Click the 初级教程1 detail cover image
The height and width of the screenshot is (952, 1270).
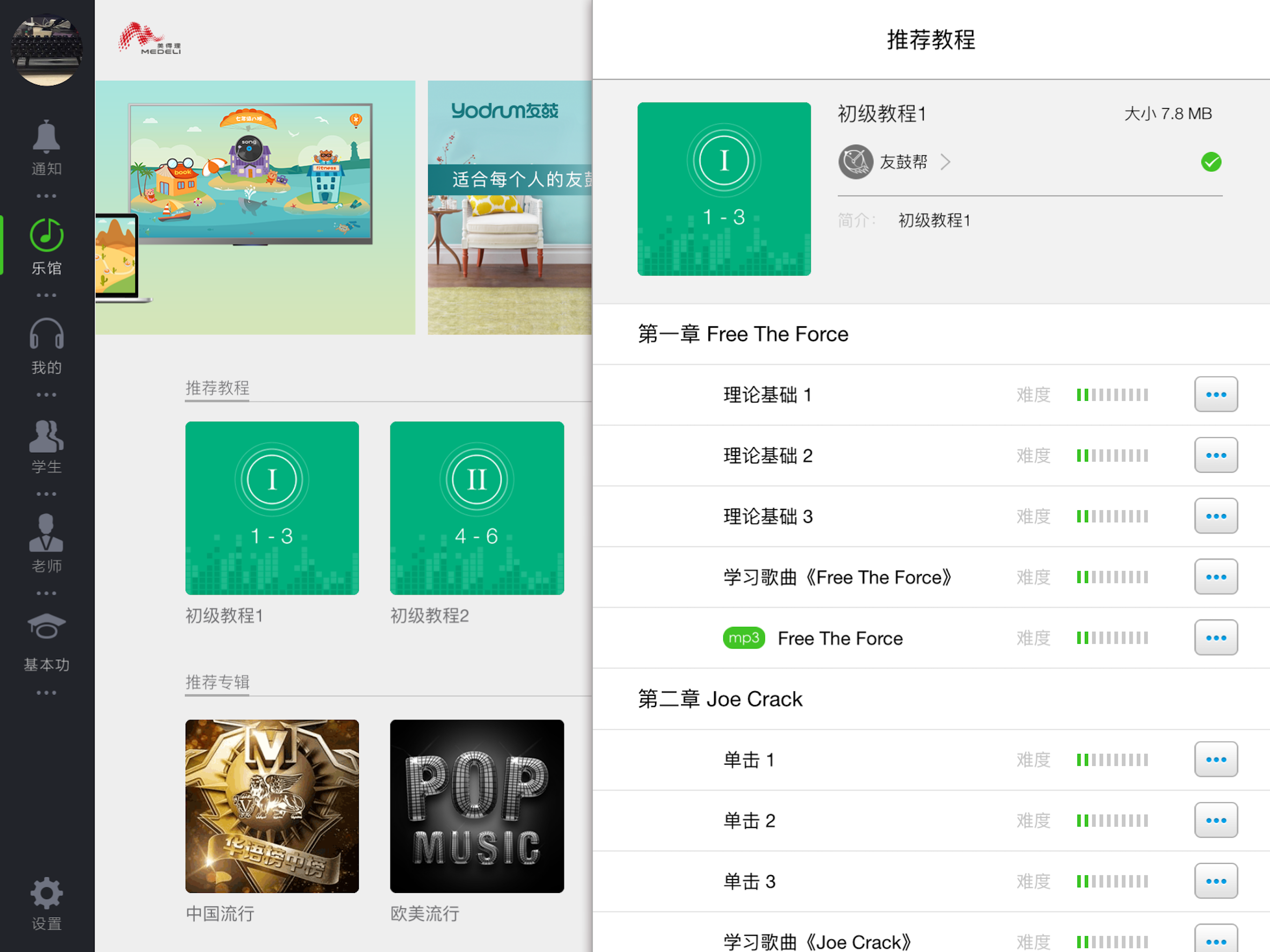(x=724, y=189)
